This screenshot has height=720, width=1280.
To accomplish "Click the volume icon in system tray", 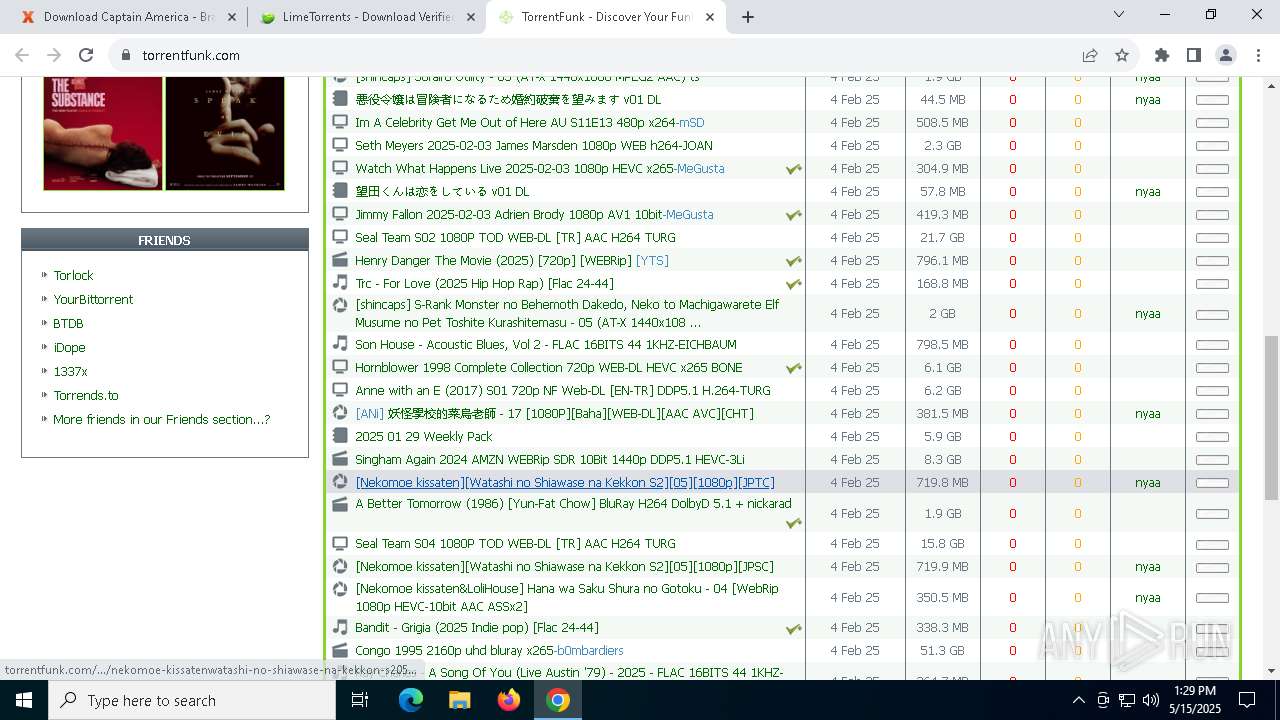I will pos(1150,700).
